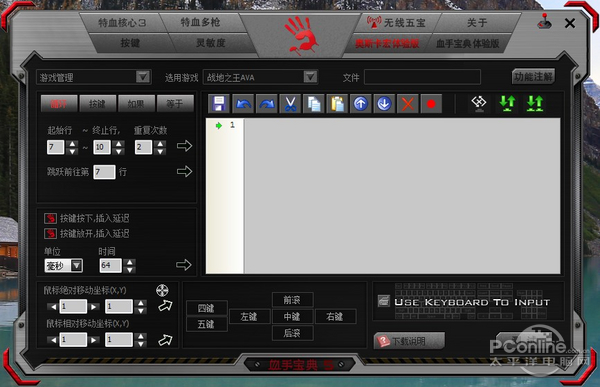
Task: Click the white diamond mouse-move icon
Action: [x=479, y=103]
